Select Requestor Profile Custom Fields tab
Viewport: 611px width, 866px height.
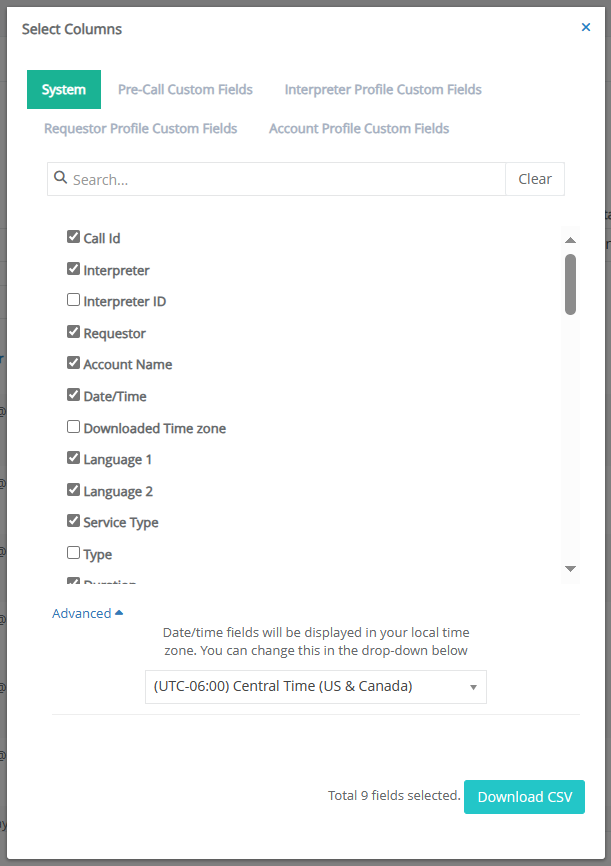coord(140,128)
